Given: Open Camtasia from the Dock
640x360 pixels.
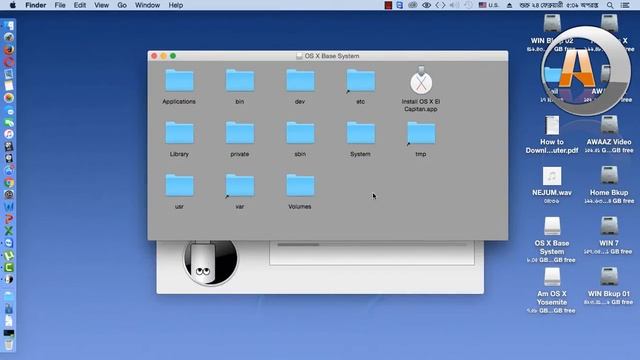Looking at the screenshot, I should [9, 267].
